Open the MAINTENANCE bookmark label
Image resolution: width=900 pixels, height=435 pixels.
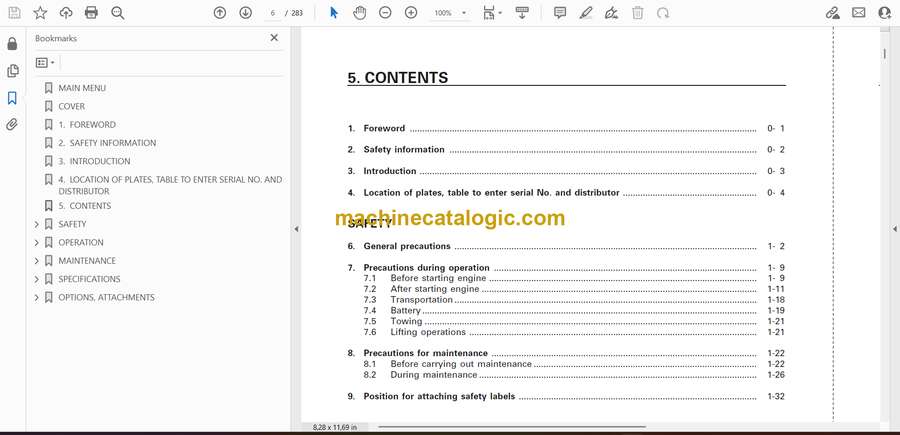[x=87, y=261]
